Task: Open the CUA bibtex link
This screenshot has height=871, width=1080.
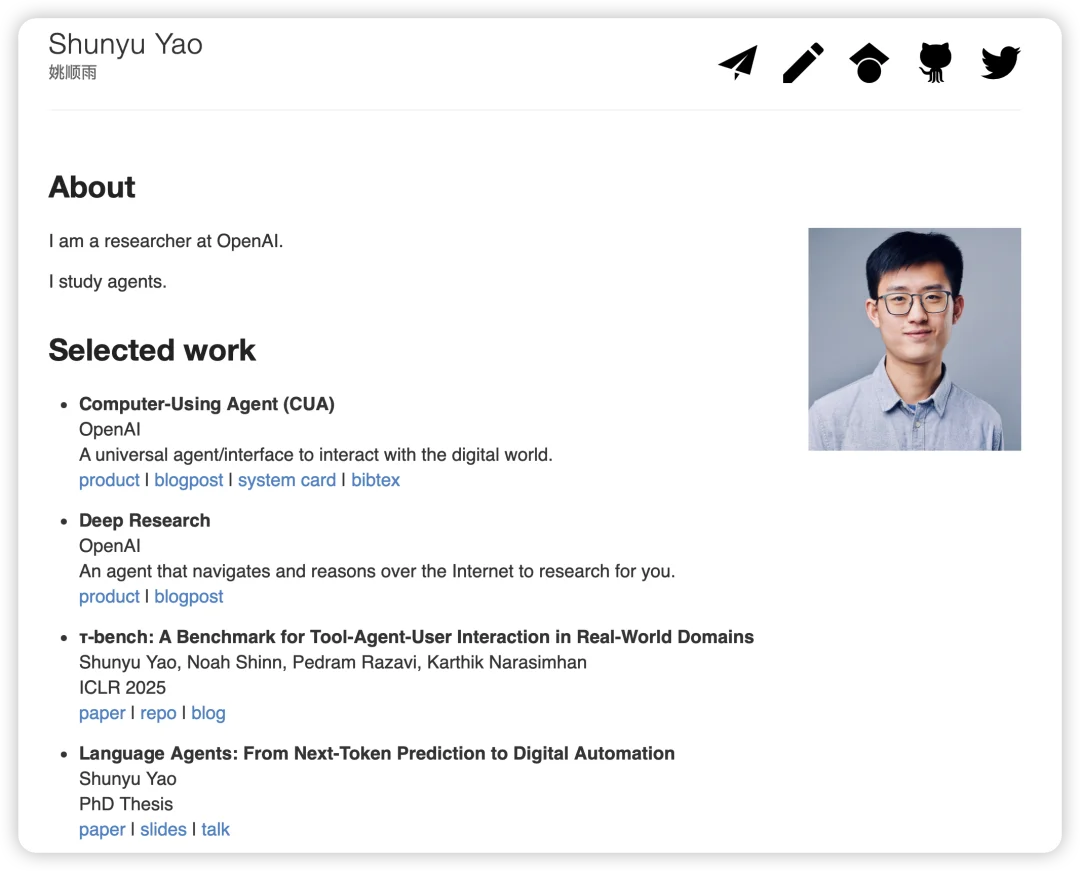Action: tap(375, 480)
